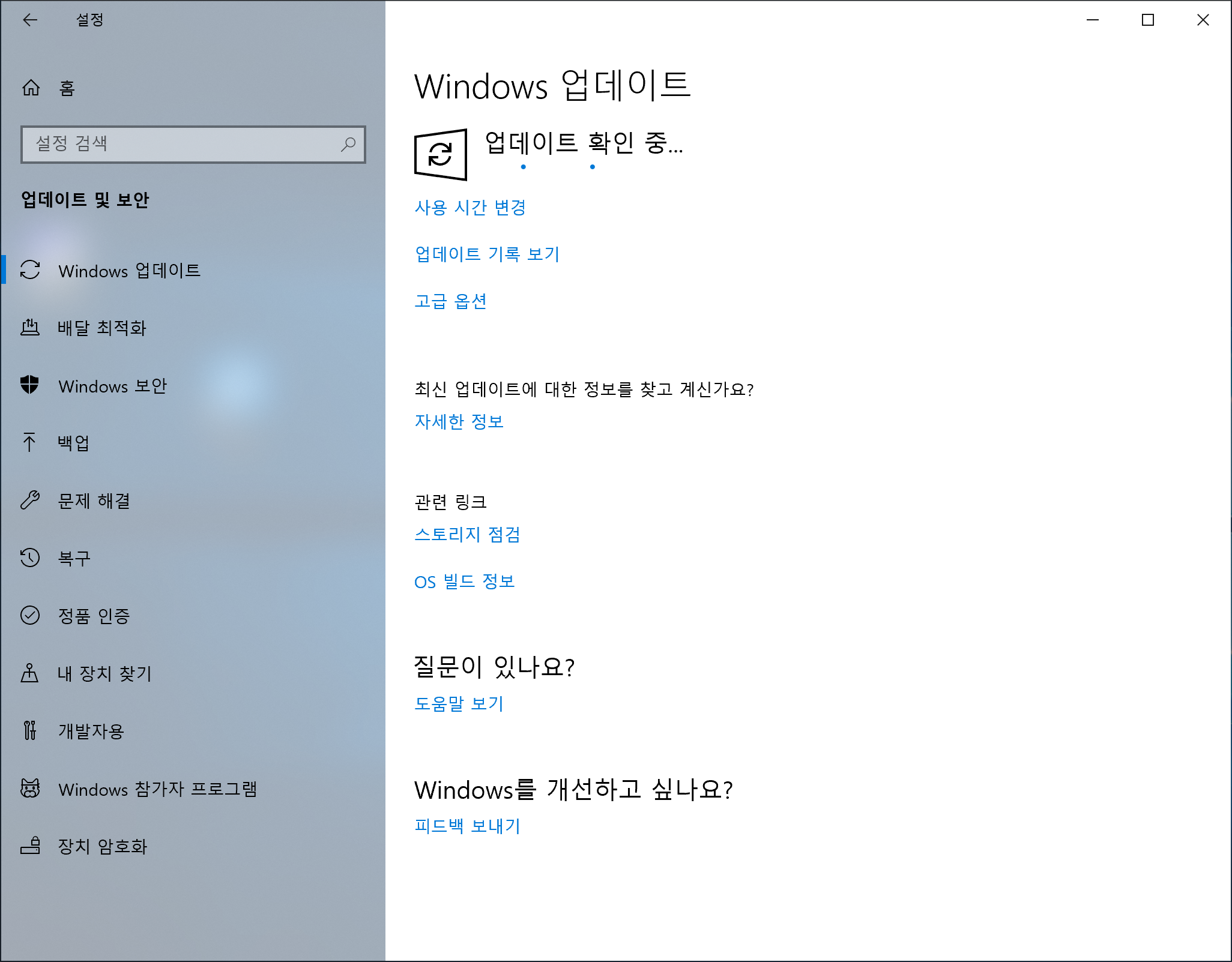
Task: Click the 피드백 보내기 link
Action: (x=467, y=826)
